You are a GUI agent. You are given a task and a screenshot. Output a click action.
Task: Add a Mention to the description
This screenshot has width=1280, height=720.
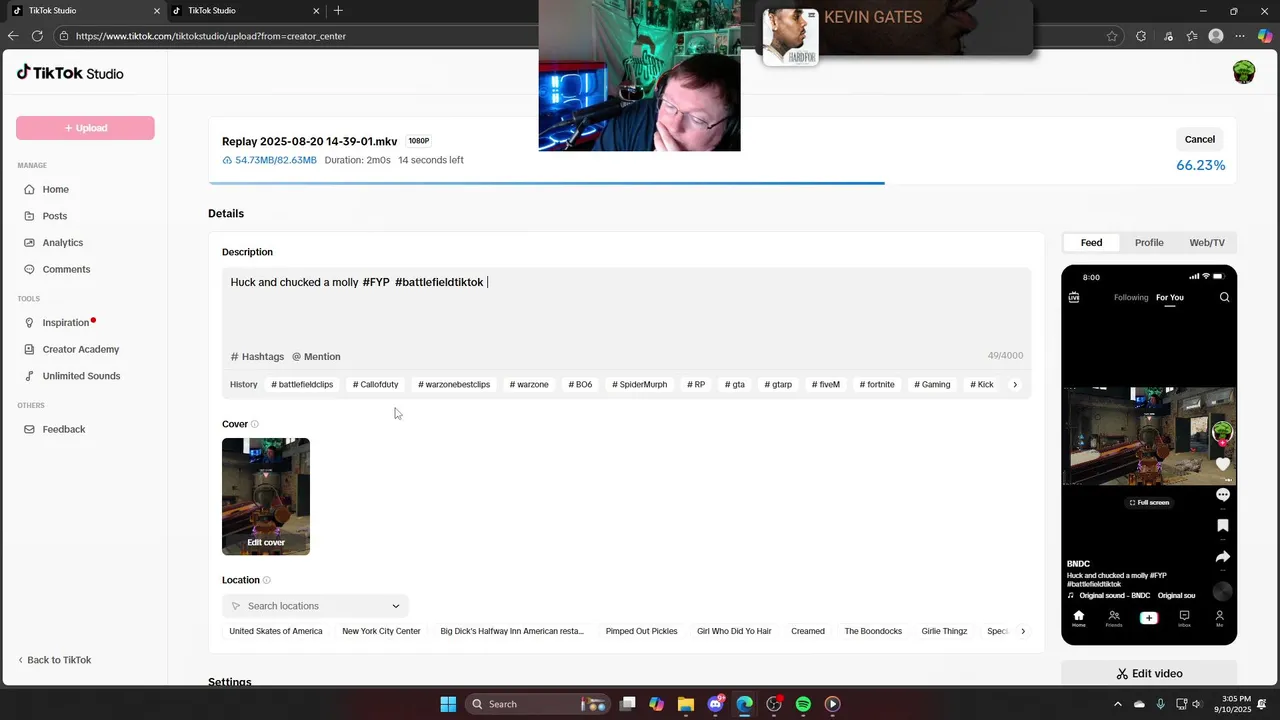coord(316,356)
